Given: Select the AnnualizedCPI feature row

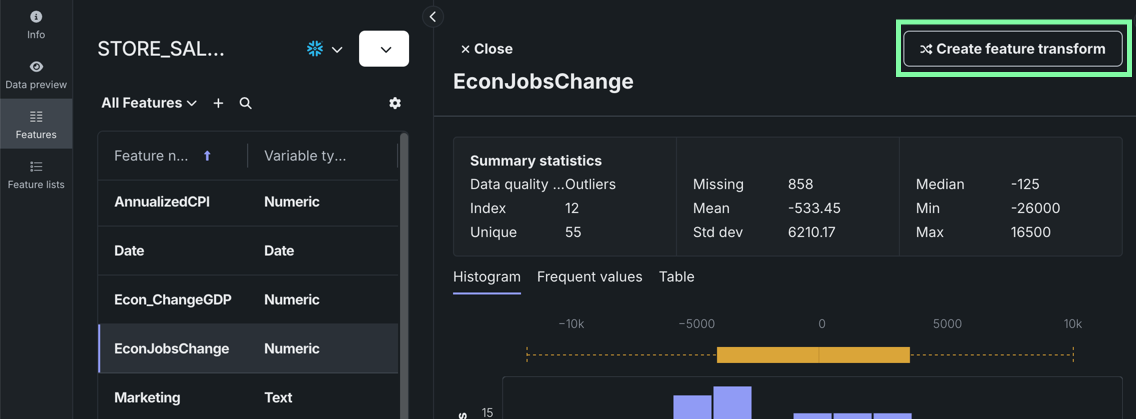Looking at the screenshot, I should [x=162, y=202].
